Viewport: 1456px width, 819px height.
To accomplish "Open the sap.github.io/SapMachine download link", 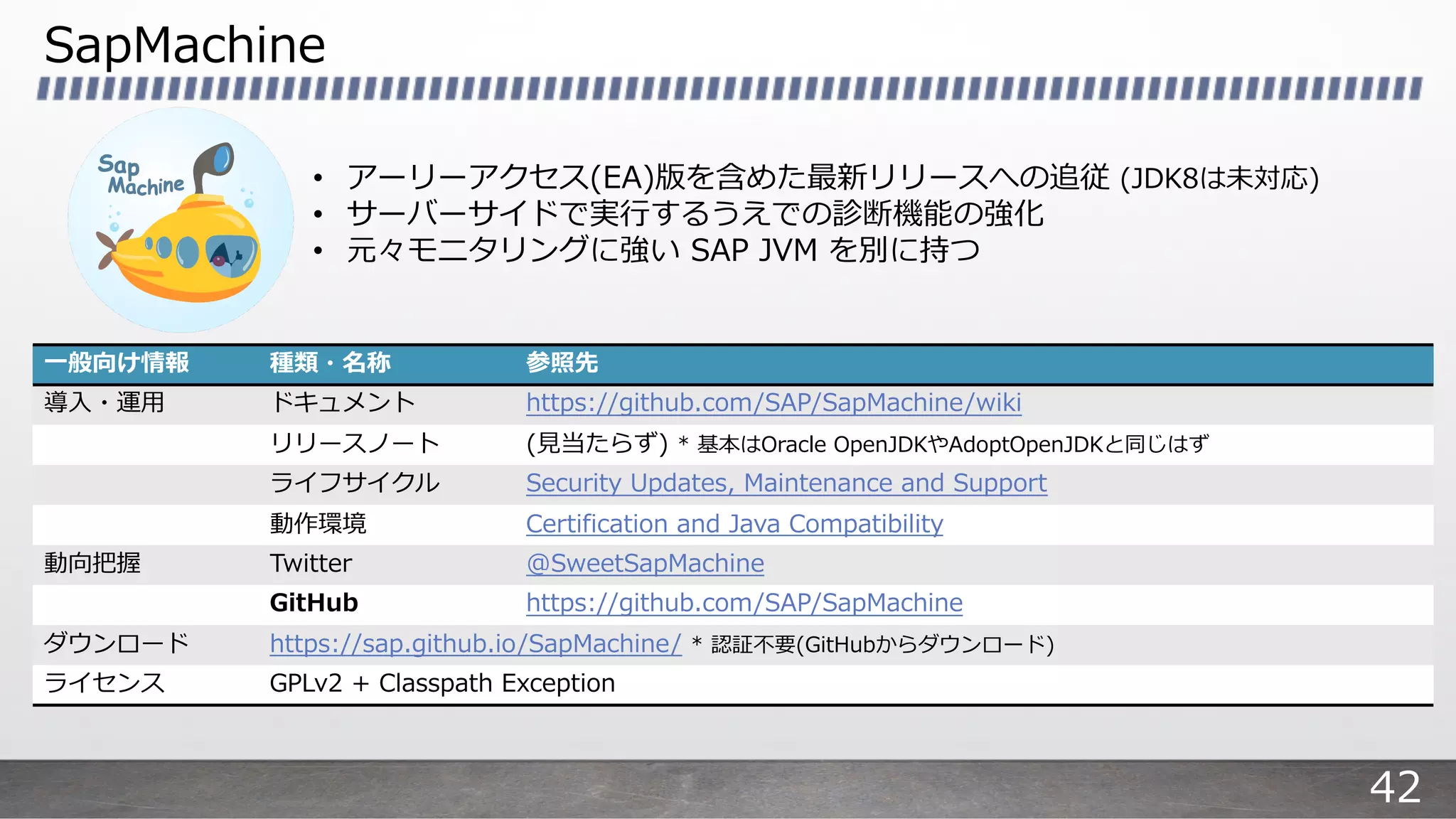I will pos(476,643).
